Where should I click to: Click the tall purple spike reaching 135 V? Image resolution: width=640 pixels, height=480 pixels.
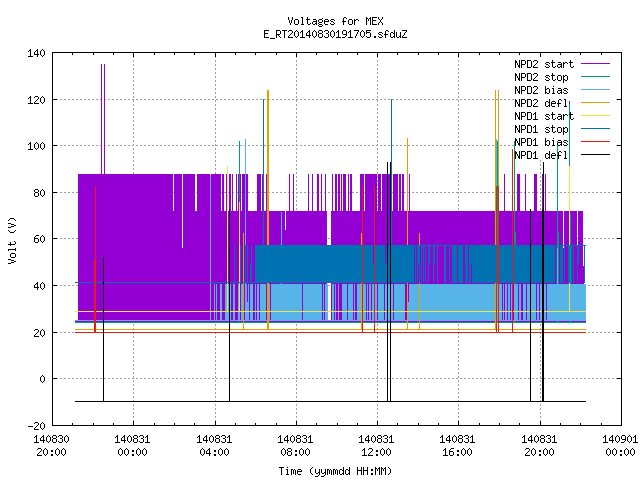[x=103, y=118]
